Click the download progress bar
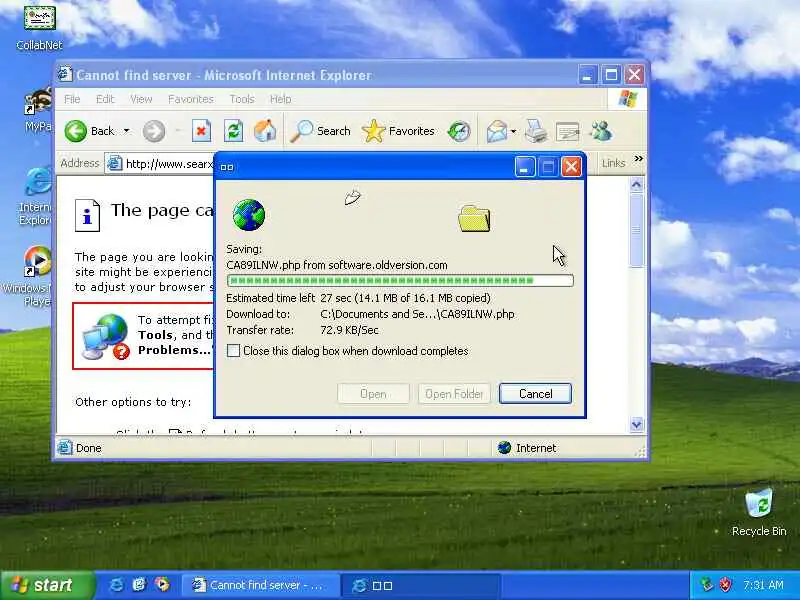The width and height of the screenshot is (800, 600). tap(400, 281)
